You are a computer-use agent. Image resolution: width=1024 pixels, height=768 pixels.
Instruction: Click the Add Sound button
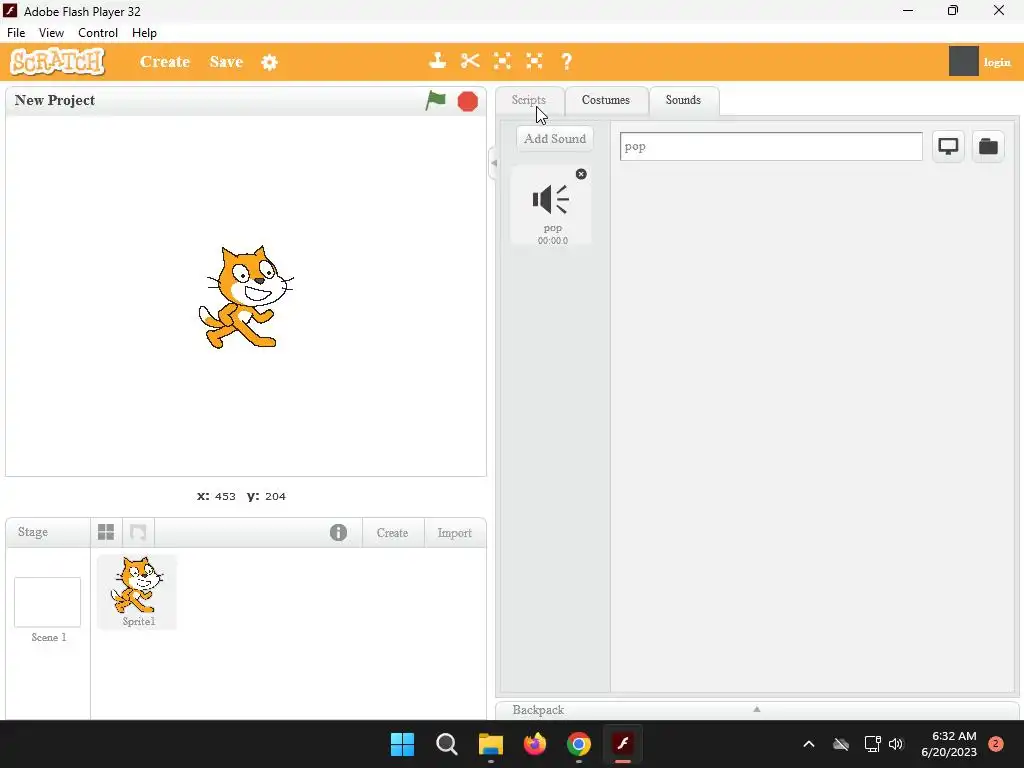click(x=555, y=138)
